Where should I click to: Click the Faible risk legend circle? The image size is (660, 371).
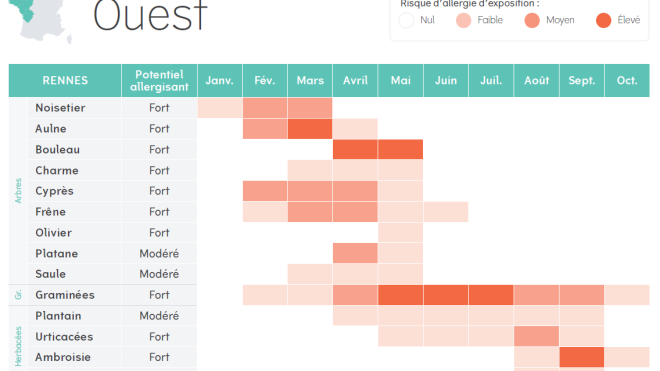pyautogui.click(x=463, y=20)
